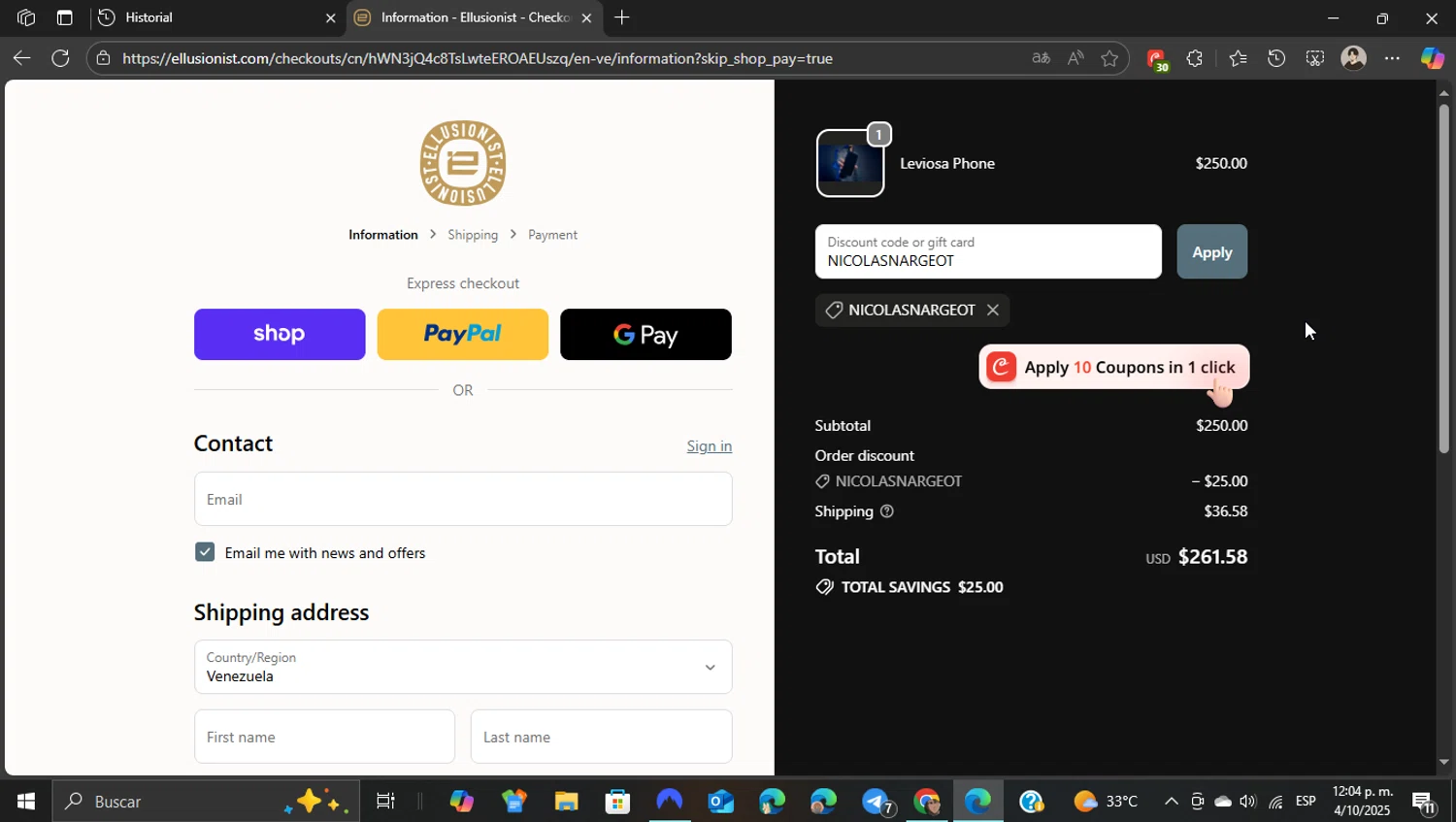Screen dimensions: 1456x822
Task: Open the shipping info help icon
Action: [887, 511]
